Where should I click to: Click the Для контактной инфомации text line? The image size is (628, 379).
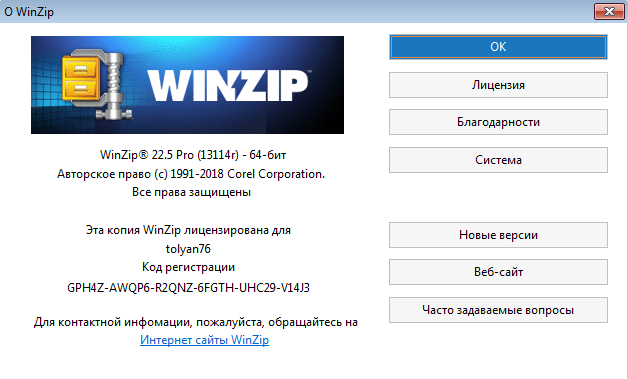[196, 322]
